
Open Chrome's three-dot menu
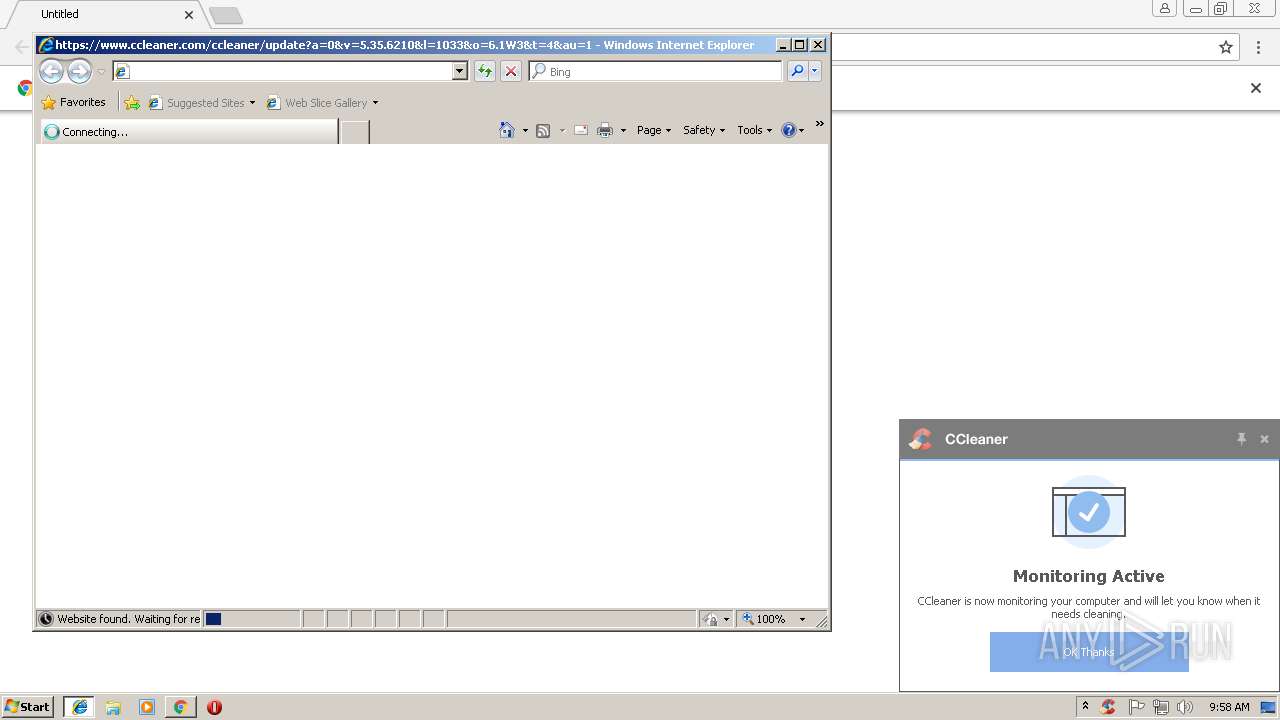1259,47
